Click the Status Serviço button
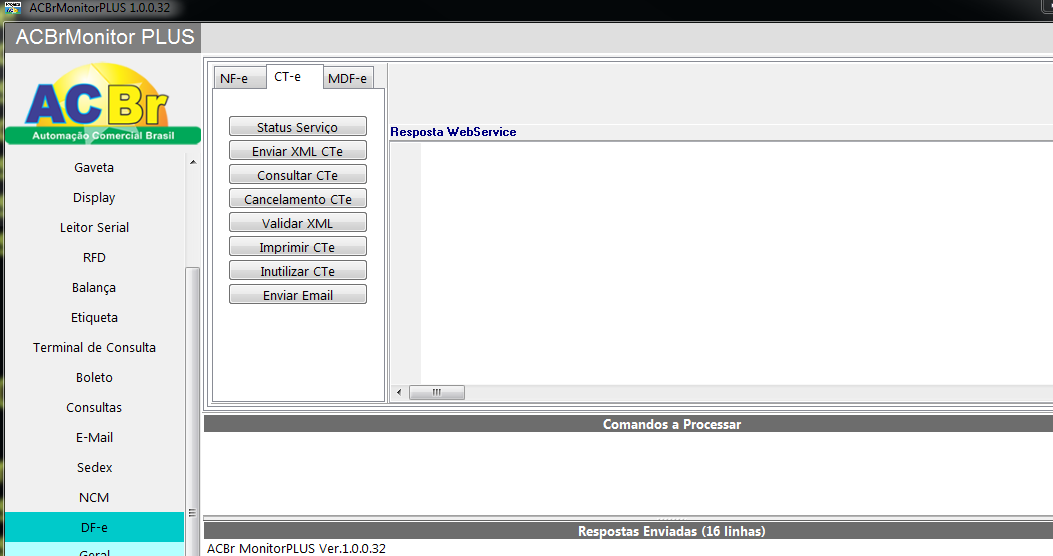Image resolution: width=1053 pixels, height=556 pixels. (x=297, y=127)
